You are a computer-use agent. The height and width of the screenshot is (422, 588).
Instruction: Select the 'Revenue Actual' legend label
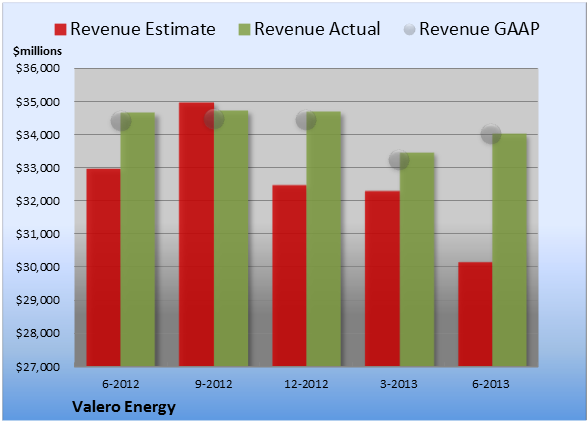(x=317, y=29)
